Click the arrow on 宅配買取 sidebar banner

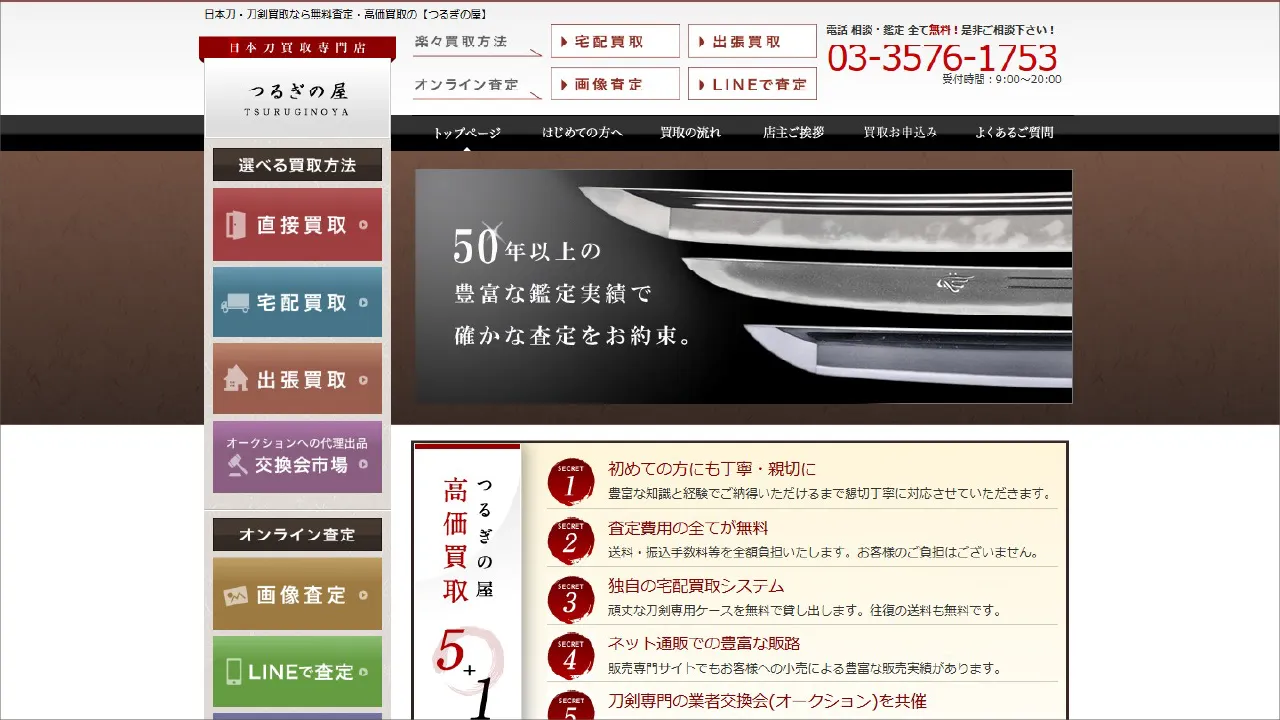tap(362, 302)
